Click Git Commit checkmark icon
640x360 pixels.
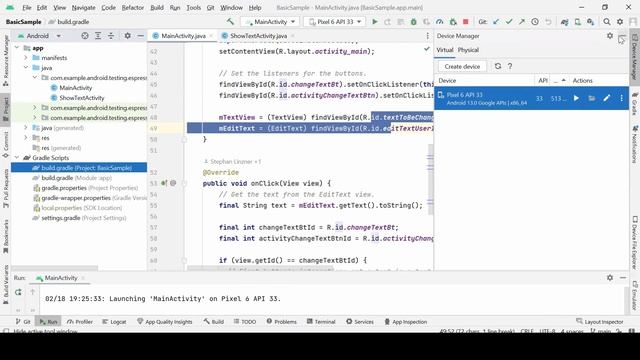point(509,22)
